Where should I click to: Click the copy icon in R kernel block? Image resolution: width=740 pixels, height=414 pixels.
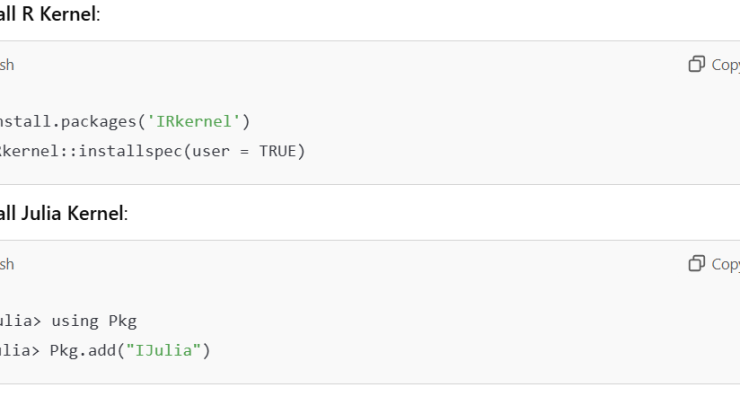point(697,64)
